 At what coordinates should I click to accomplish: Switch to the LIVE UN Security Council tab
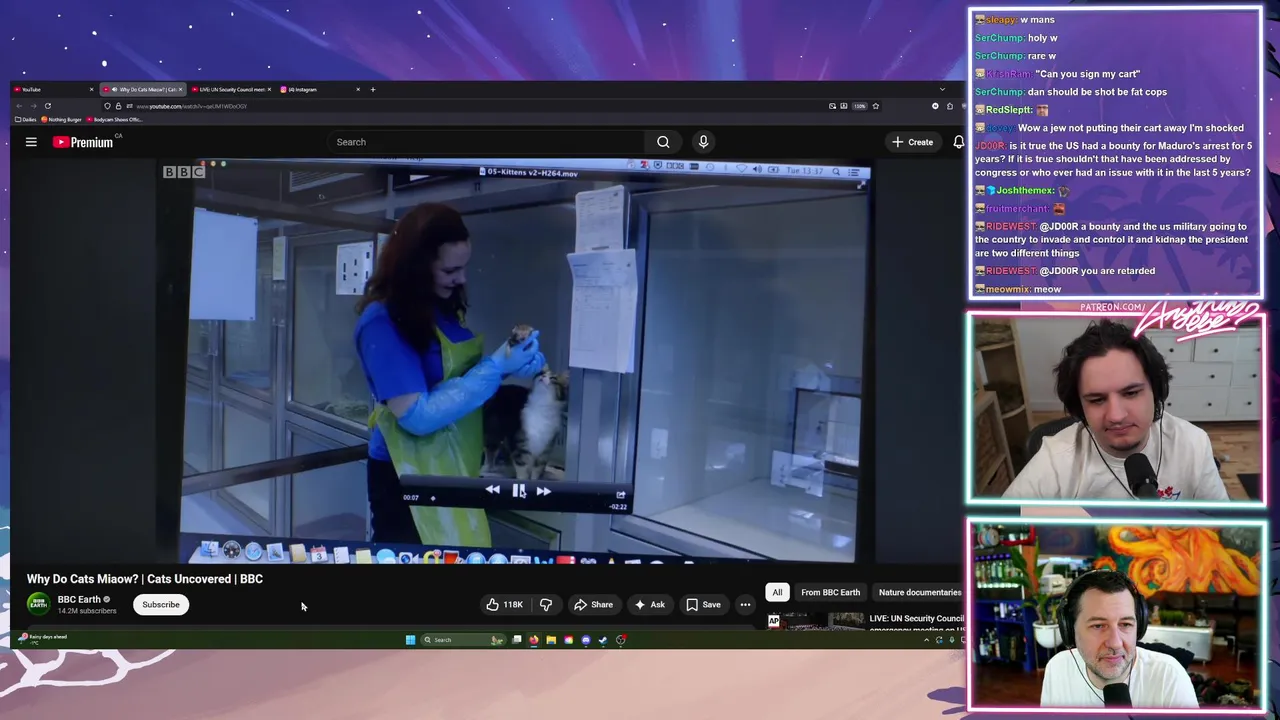tap(231, 89)
